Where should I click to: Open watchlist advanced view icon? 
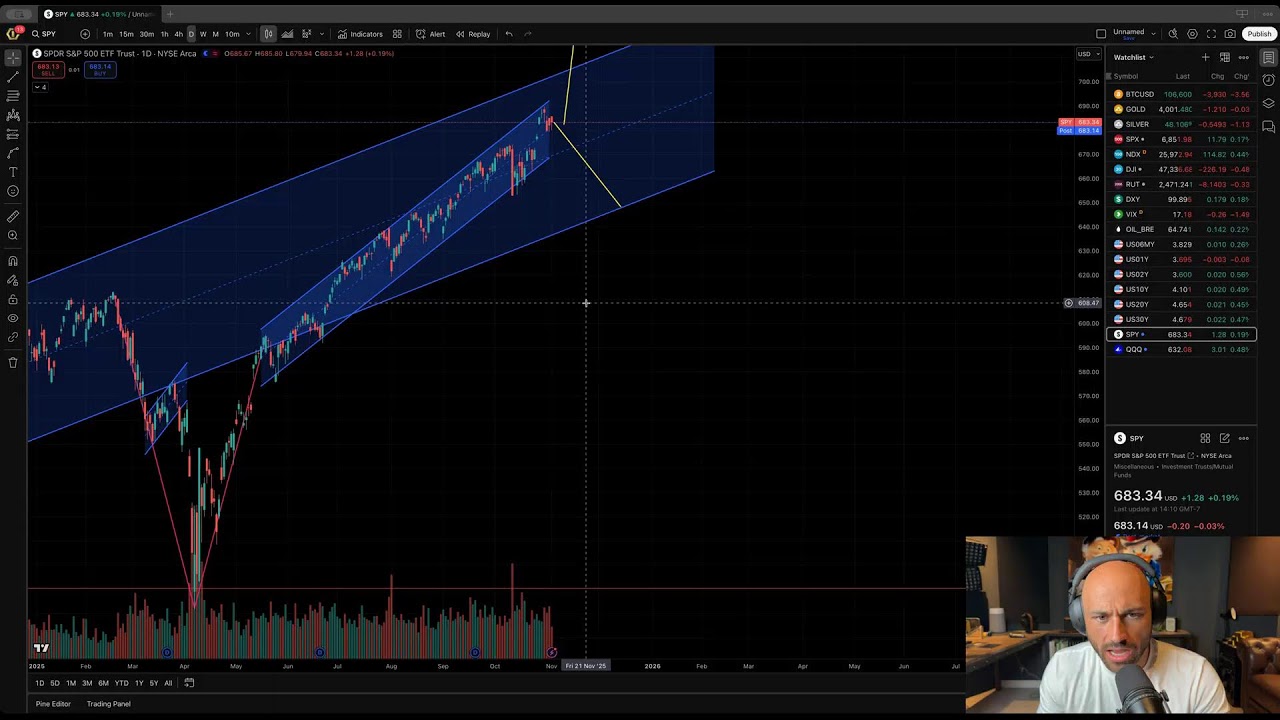coord(1224,57)
